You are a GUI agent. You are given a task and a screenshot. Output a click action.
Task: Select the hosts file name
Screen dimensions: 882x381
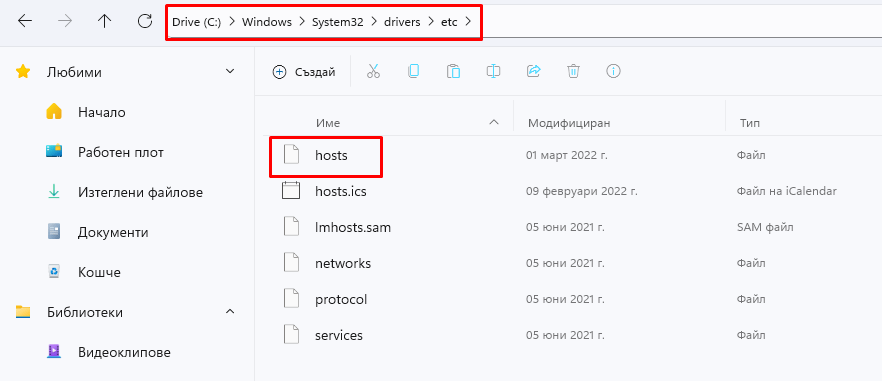pos(331,155)
